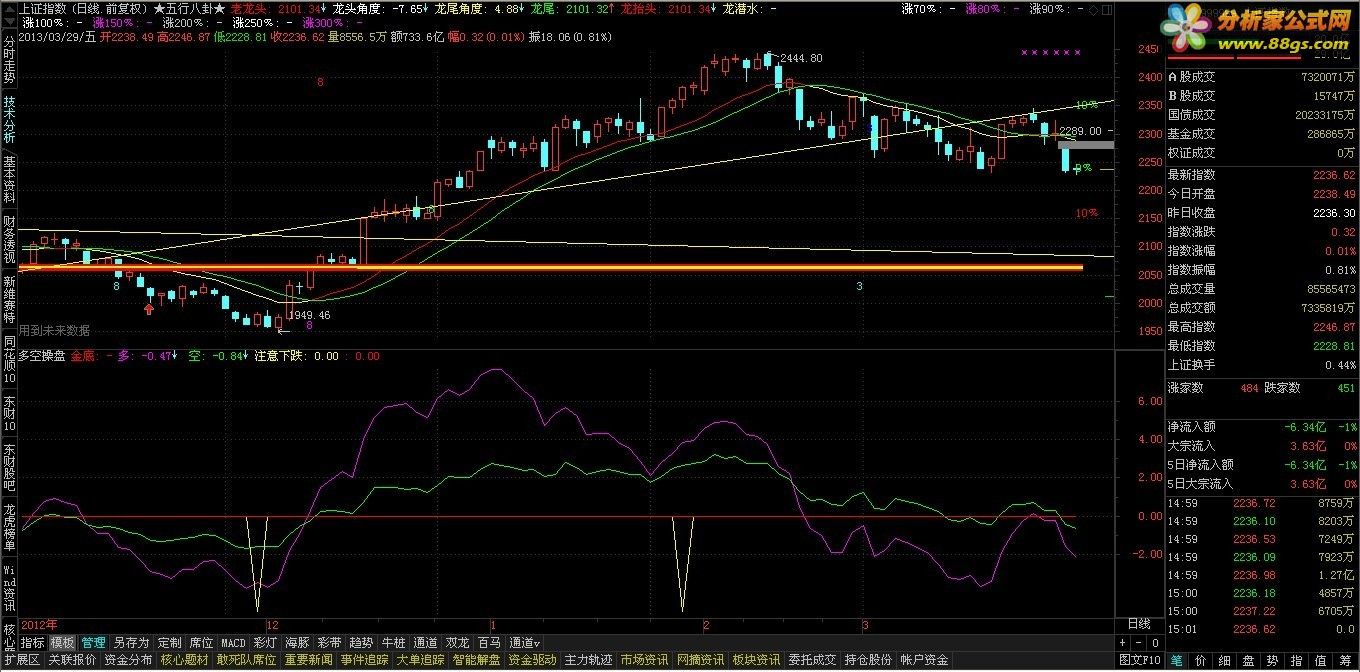The height and width of the screenshot is (672, 1360).
Task: Open the 网摘资讯 tab
Action: [x=700, y=660]
